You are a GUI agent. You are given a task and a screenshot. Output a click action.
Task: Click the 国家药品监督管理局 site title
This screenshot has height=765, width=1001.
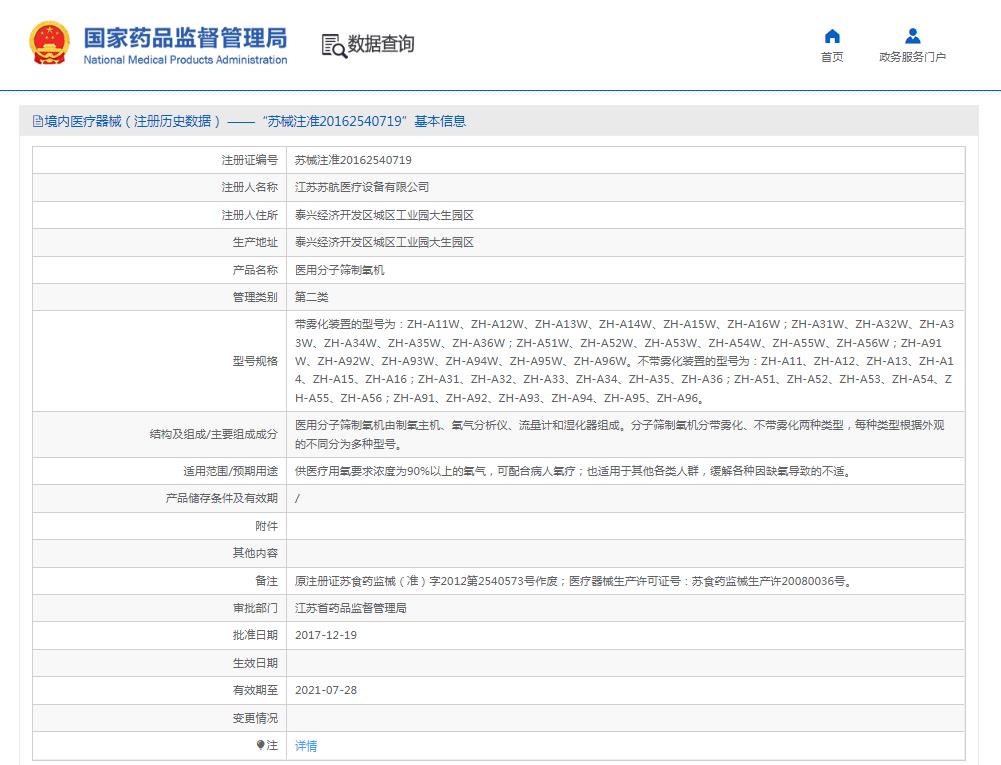185,37
